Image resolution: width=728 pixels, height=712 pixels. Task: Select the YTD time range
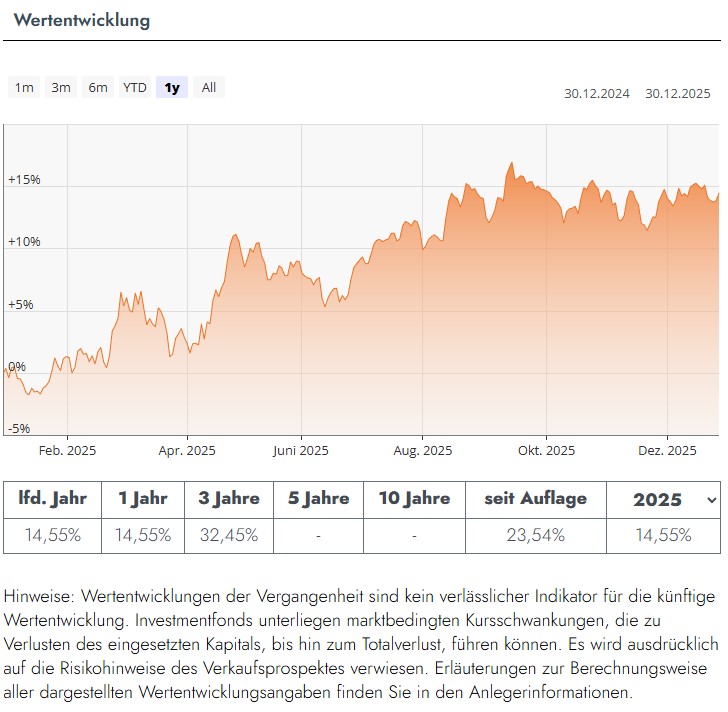click(x=134, y=88)
